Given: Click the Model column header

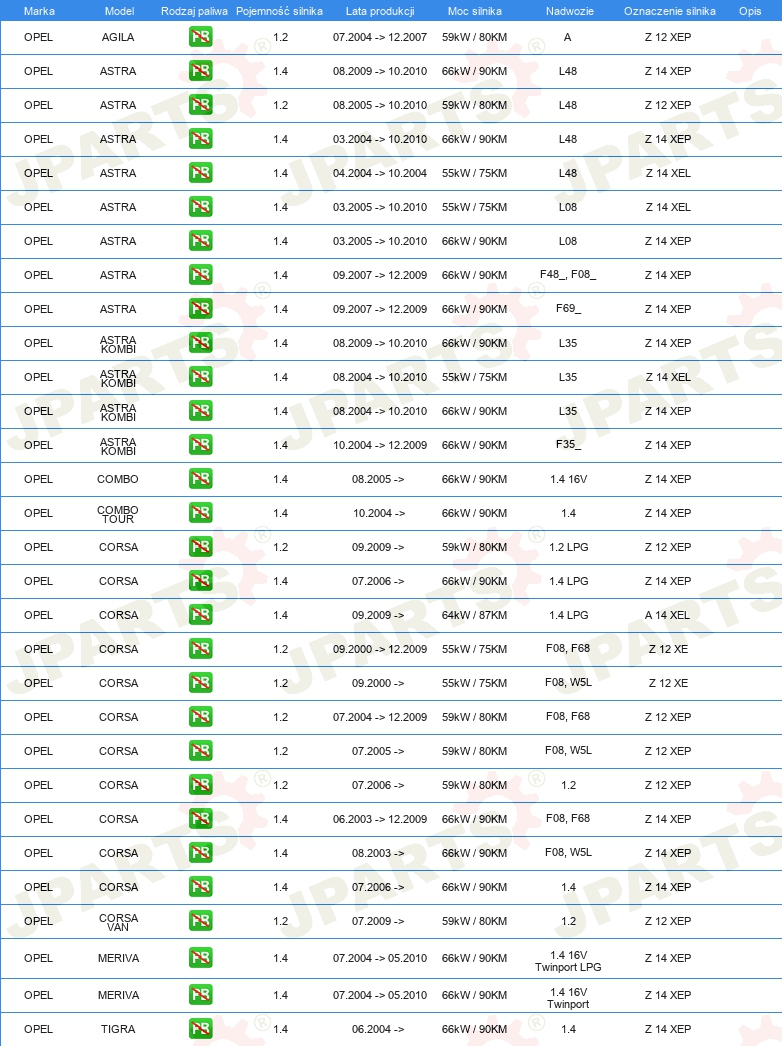Looking at the screenshot, I should [119, 11].
